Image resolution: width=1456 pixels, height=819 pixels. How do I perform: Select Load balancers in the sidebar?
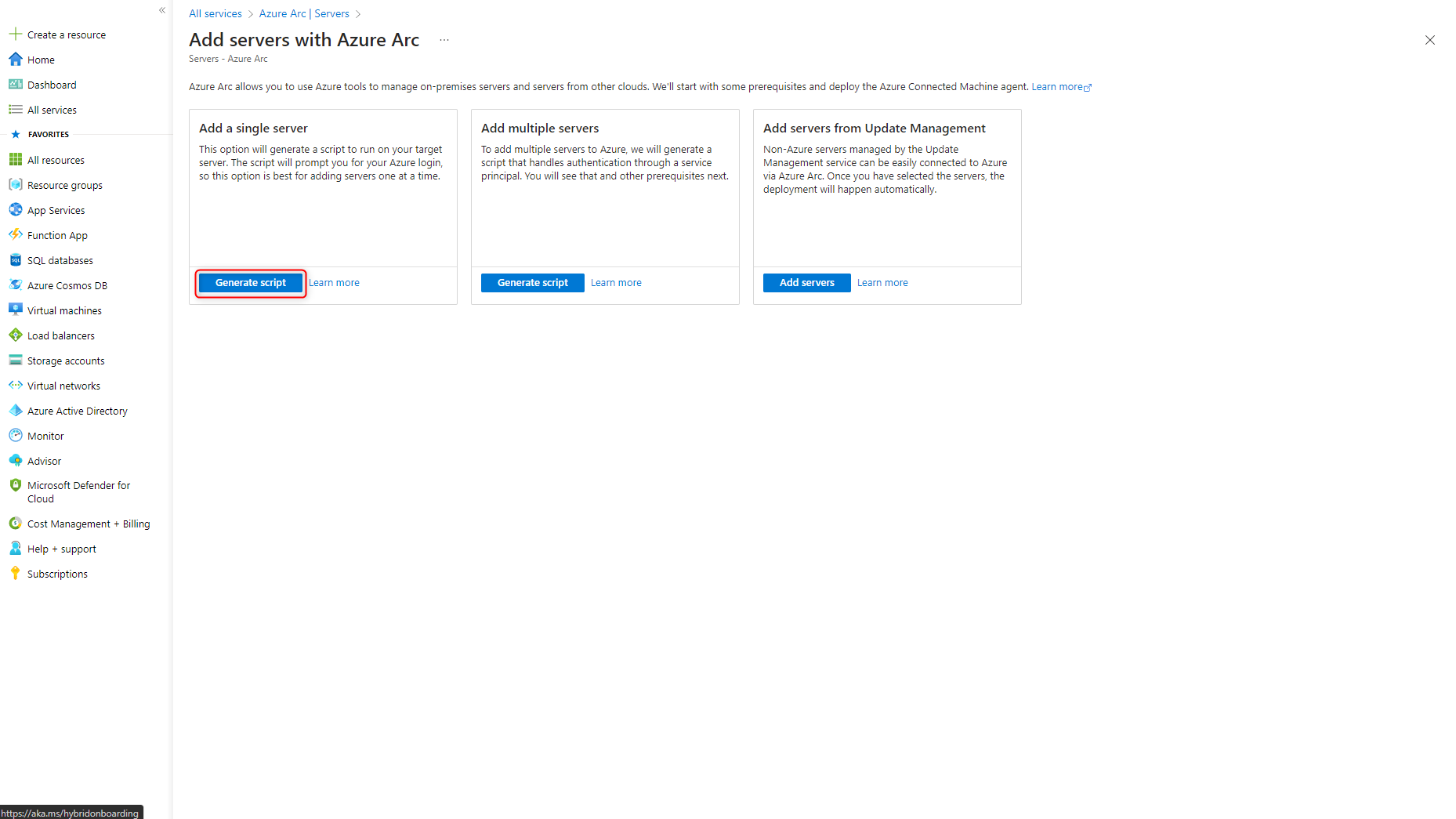coord(60,335)
